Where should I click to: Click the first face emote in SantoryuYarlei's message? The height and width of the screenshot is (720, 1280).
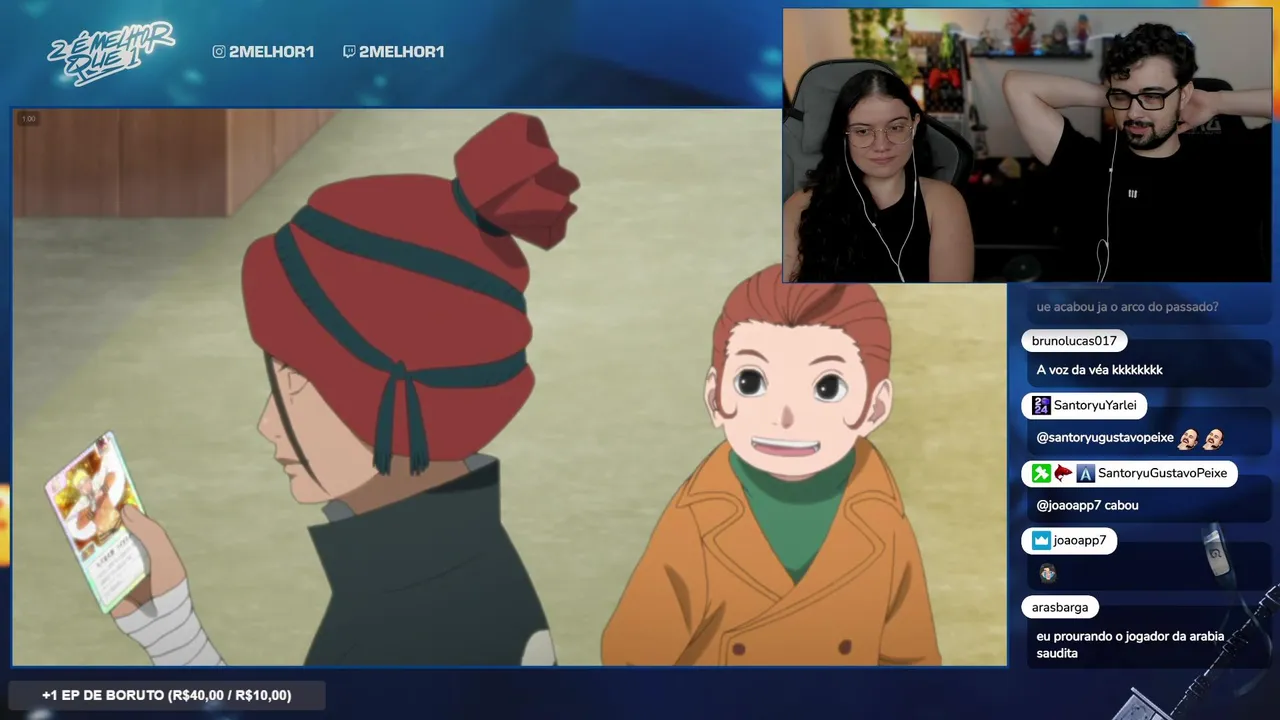click(1189, 438)
